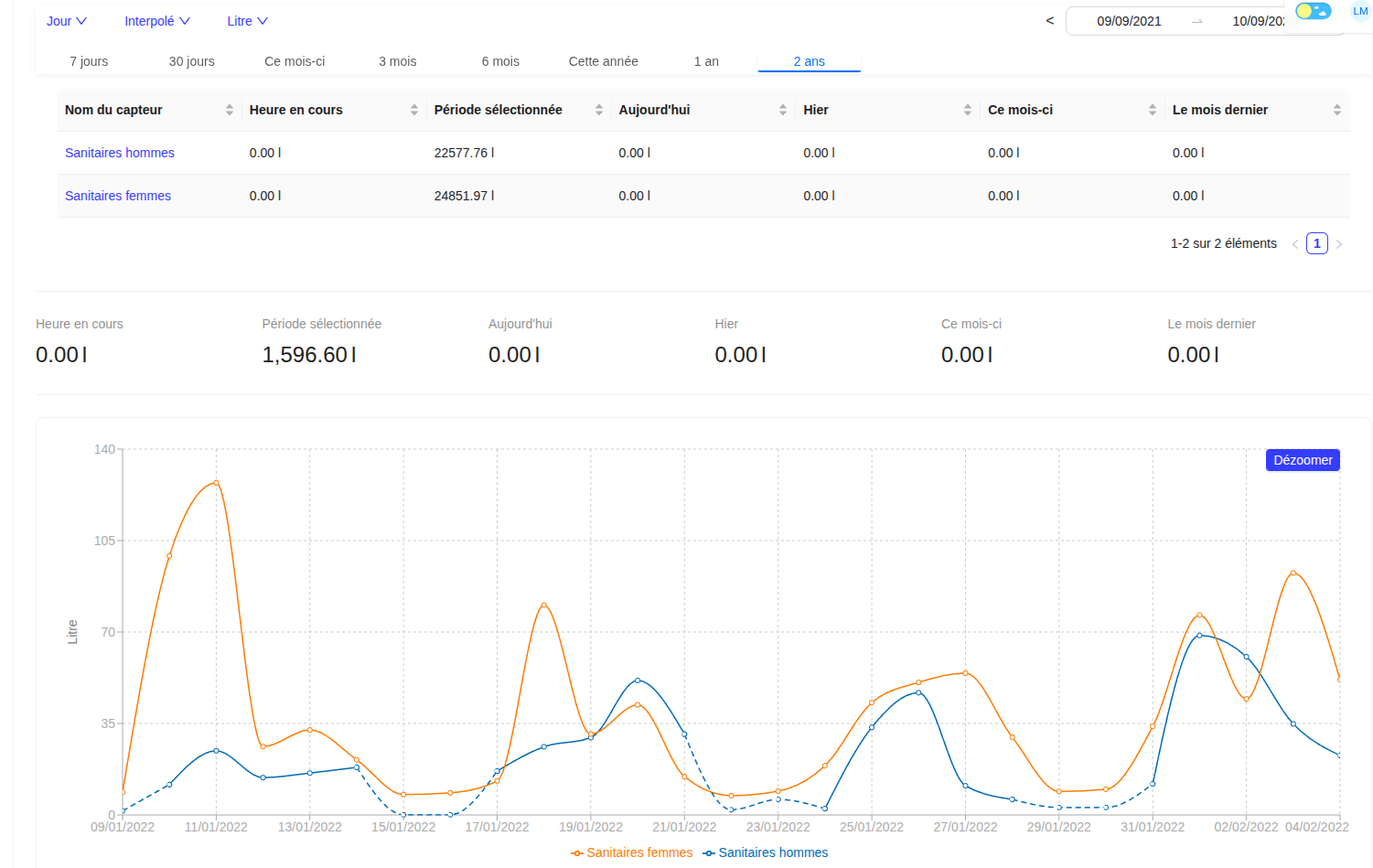Screen dimensions: 1373x868
Task: Click the start date field 09/09/2021
Action: click(1129, 21)
